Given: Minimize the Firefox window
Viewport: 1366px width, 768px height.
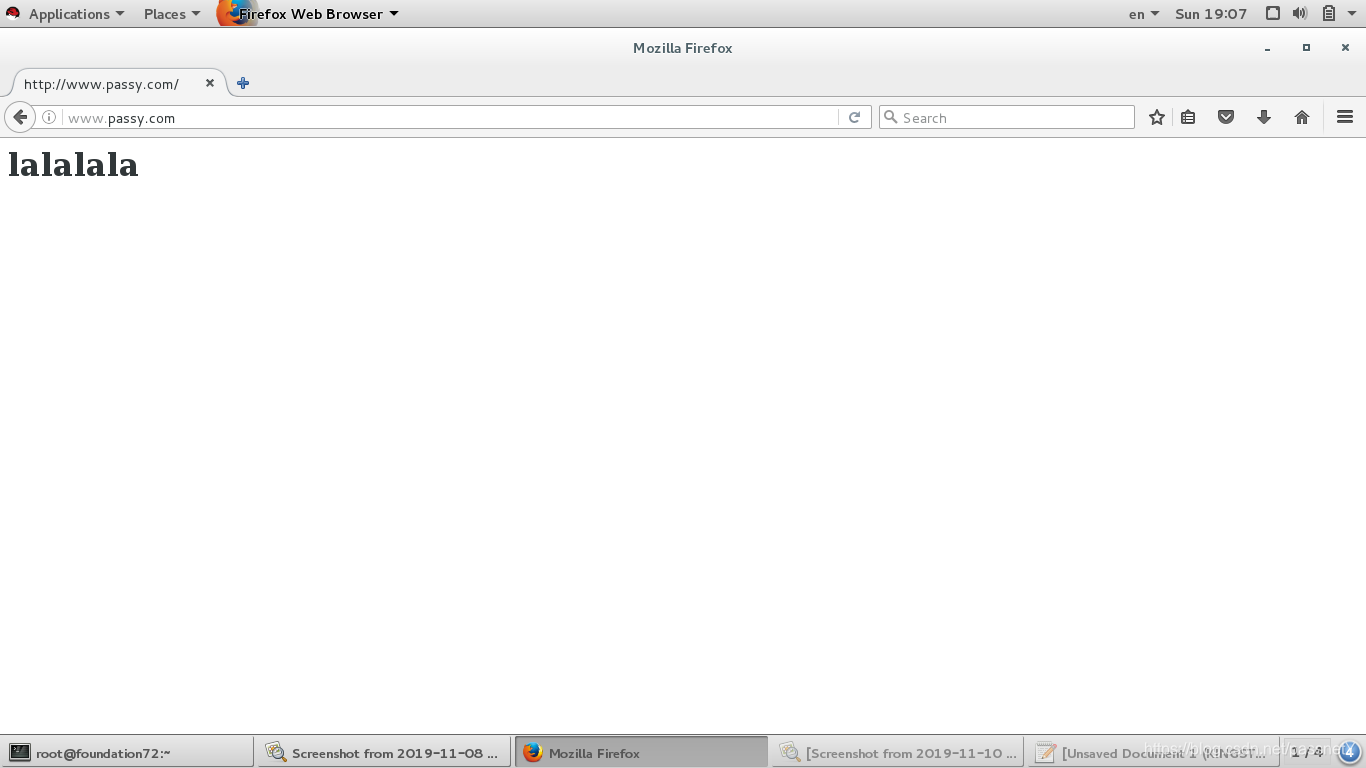Looking at the screenshot, I should (x=1267, y=48).
